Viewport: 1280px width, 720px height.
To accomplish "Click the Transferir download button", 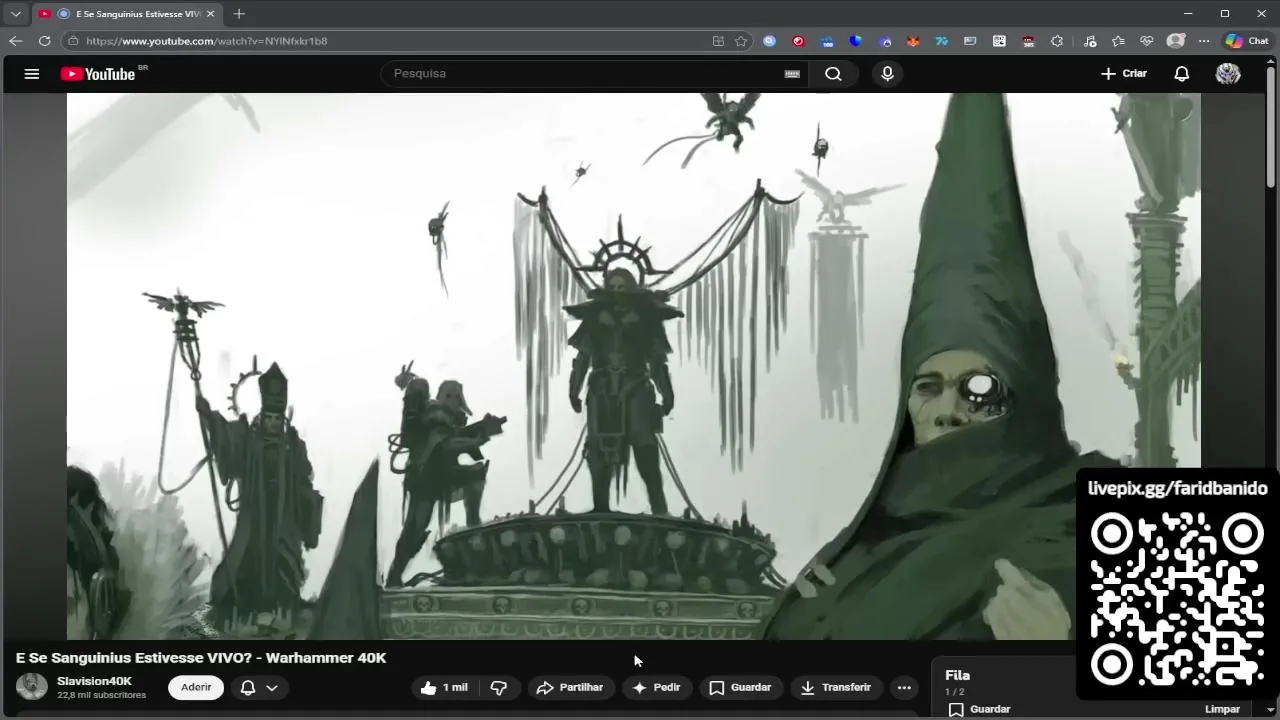I will [836, 687].
